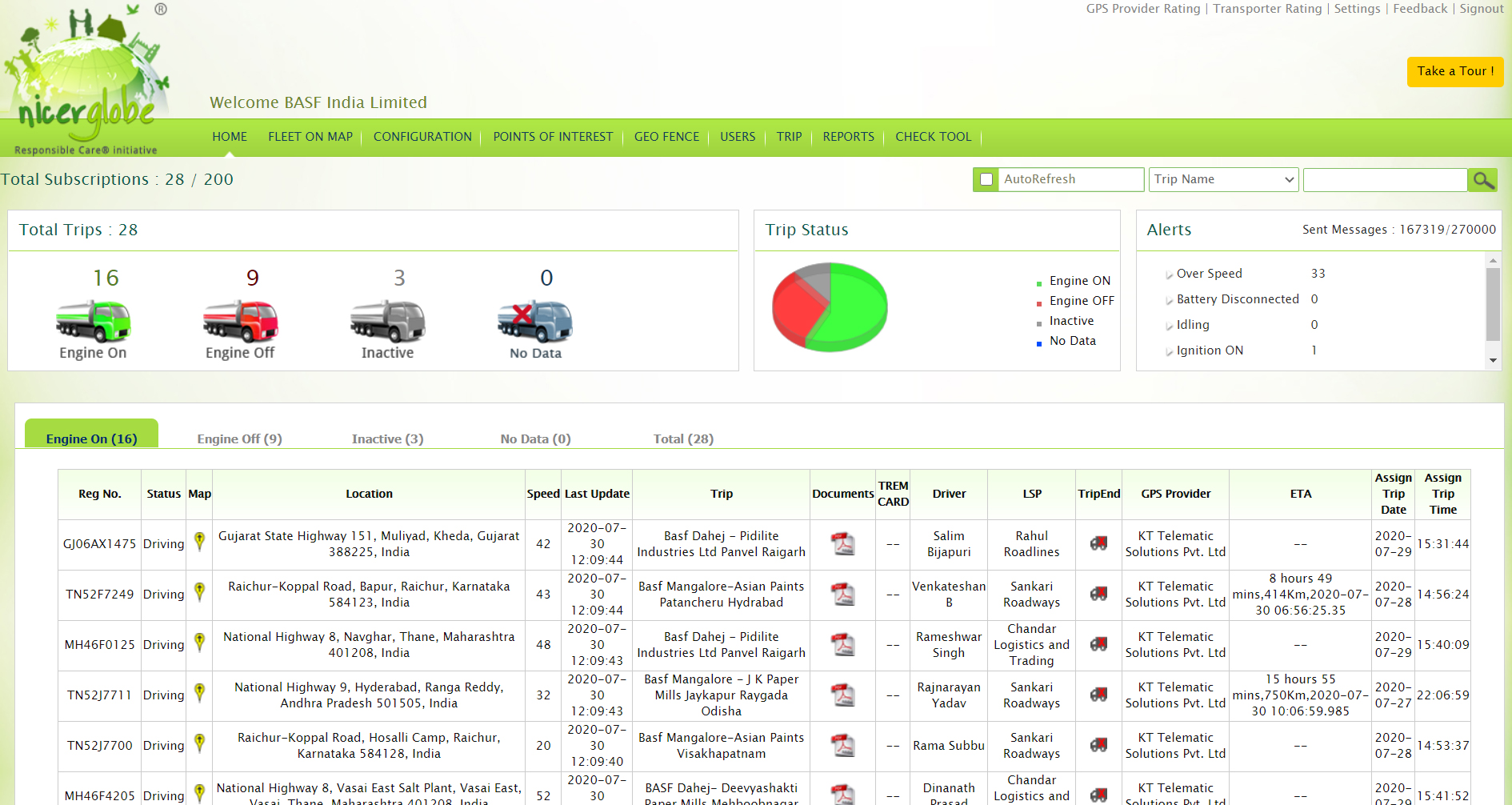This screenshot has height=805, width=1512.
Task: Expand the Idling alert
Action: click(x=1170, y=326)
